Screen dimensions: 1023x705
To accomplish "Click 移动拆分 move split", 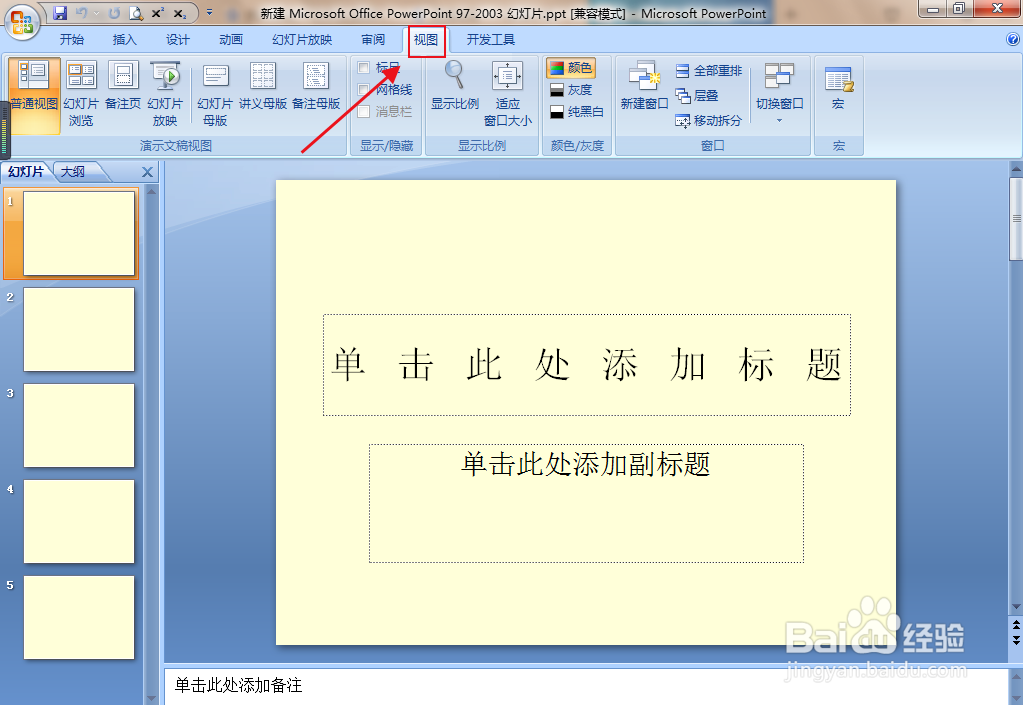I will (x=709, y=121).
